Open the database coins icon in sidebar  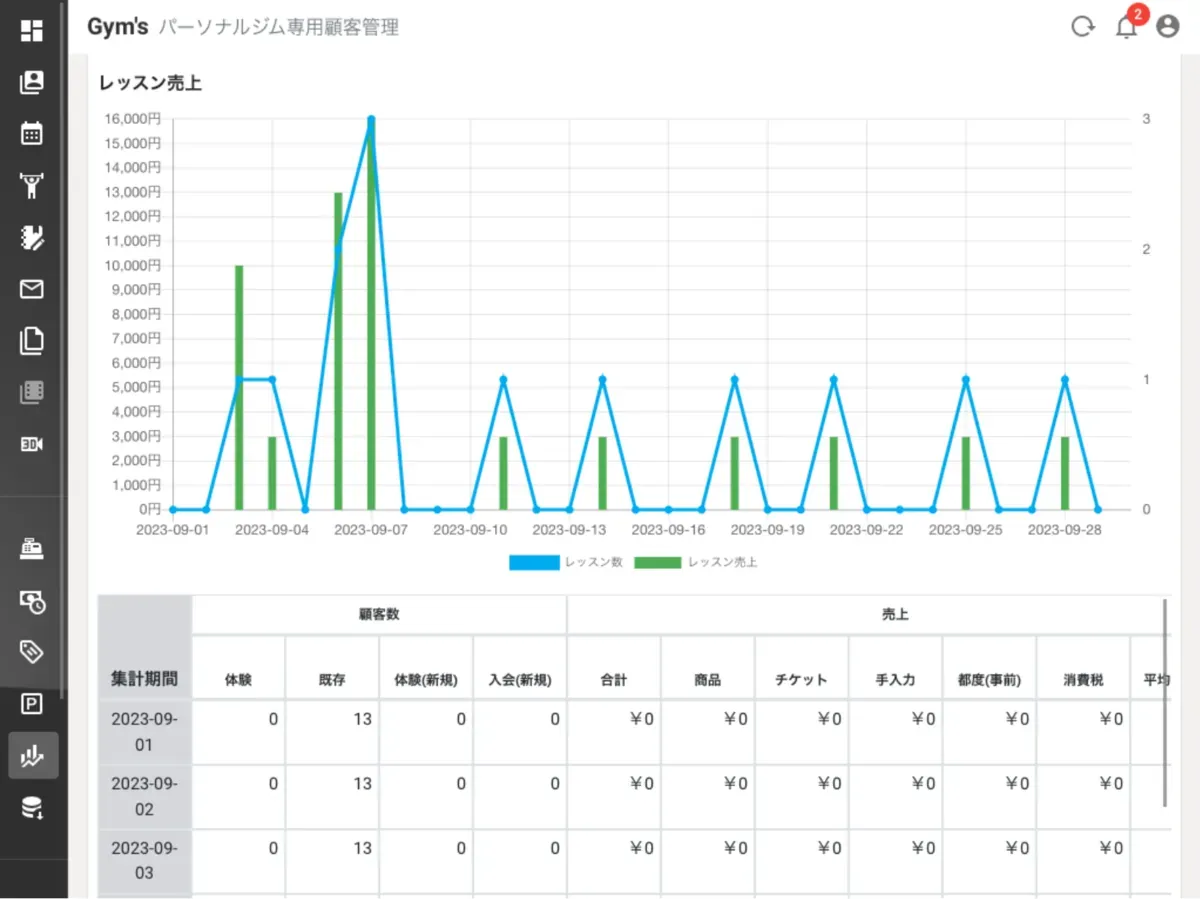click(32, 807)
